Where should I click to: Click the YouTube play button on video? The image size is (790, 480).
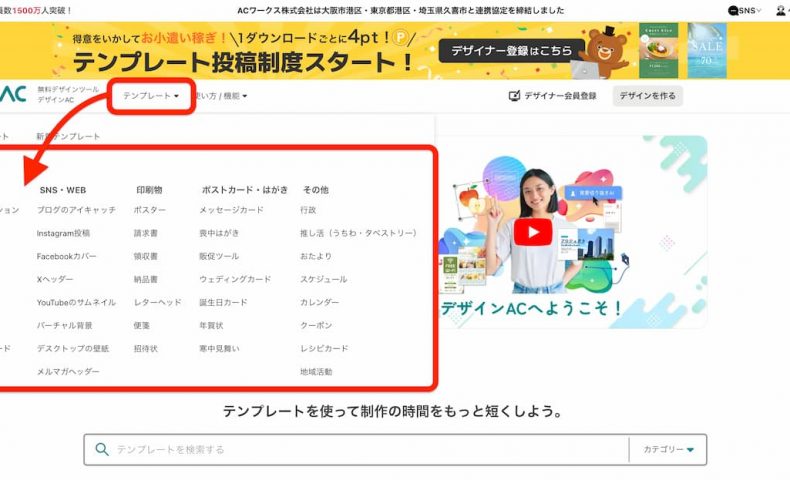533,232
